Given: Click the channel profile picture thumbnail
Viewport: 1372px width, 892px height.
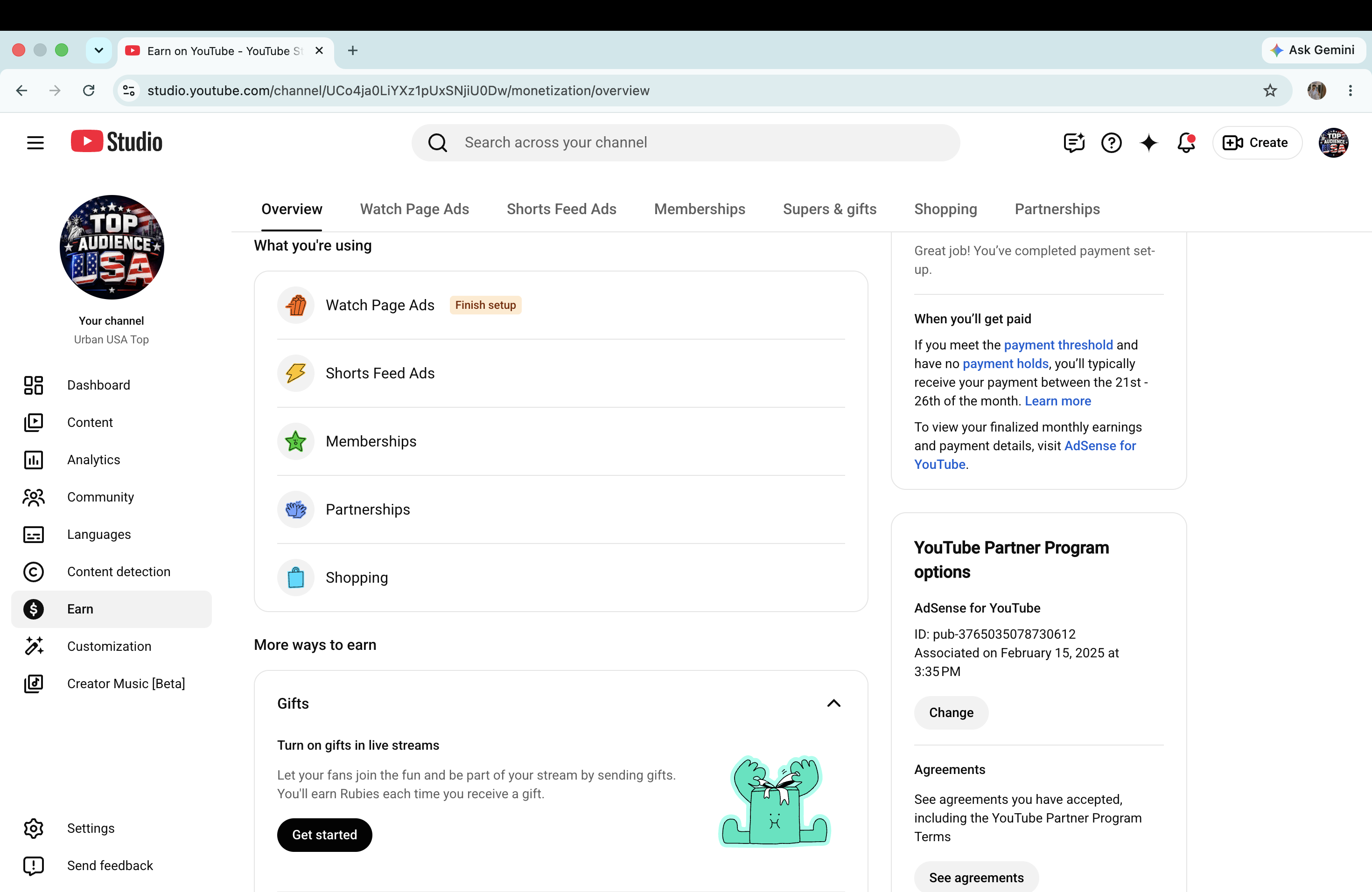Looking at the screenshot, I should click(112, 247).
